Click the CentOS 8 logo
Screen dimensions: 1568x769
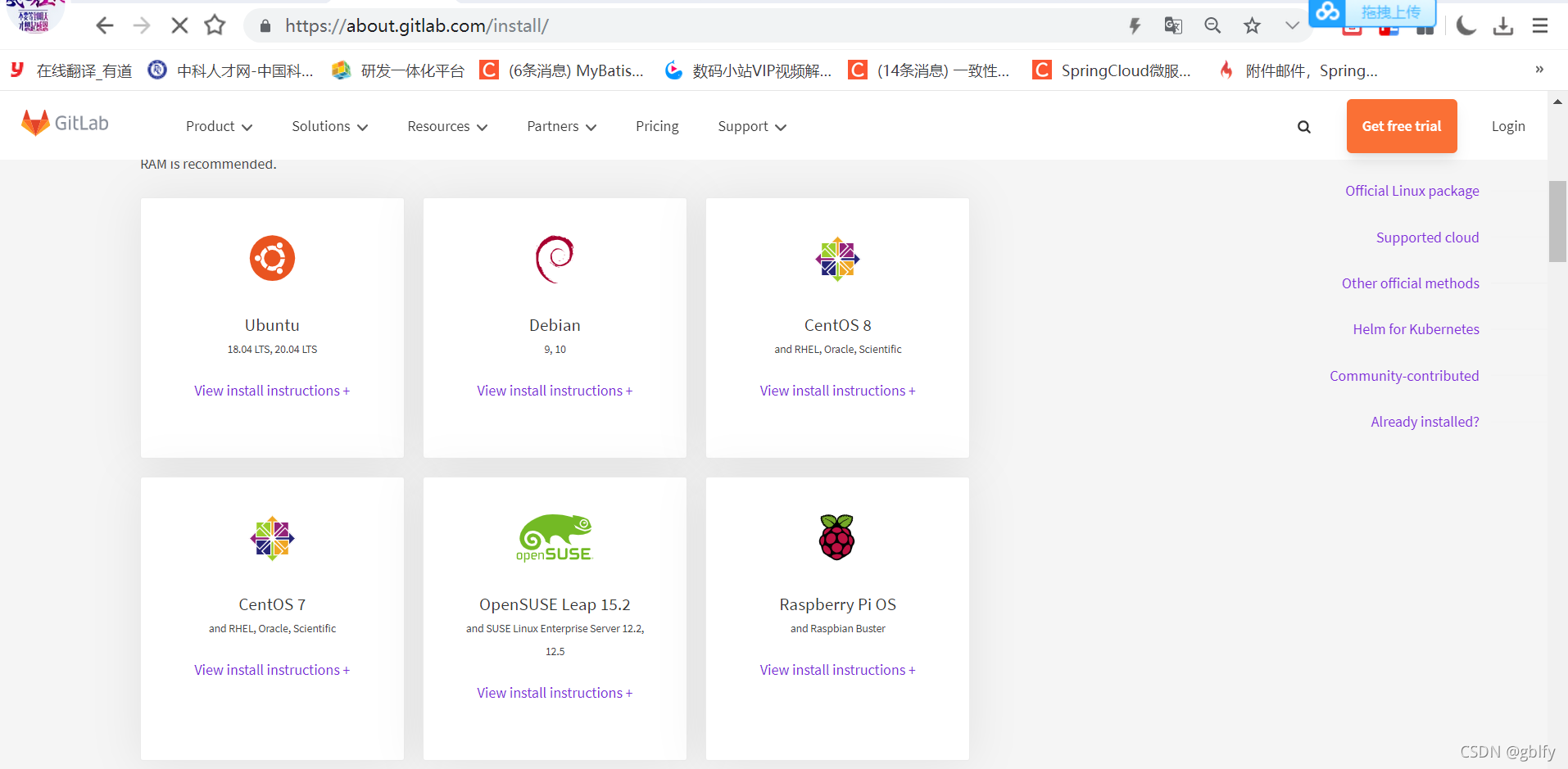pos(837,259)
